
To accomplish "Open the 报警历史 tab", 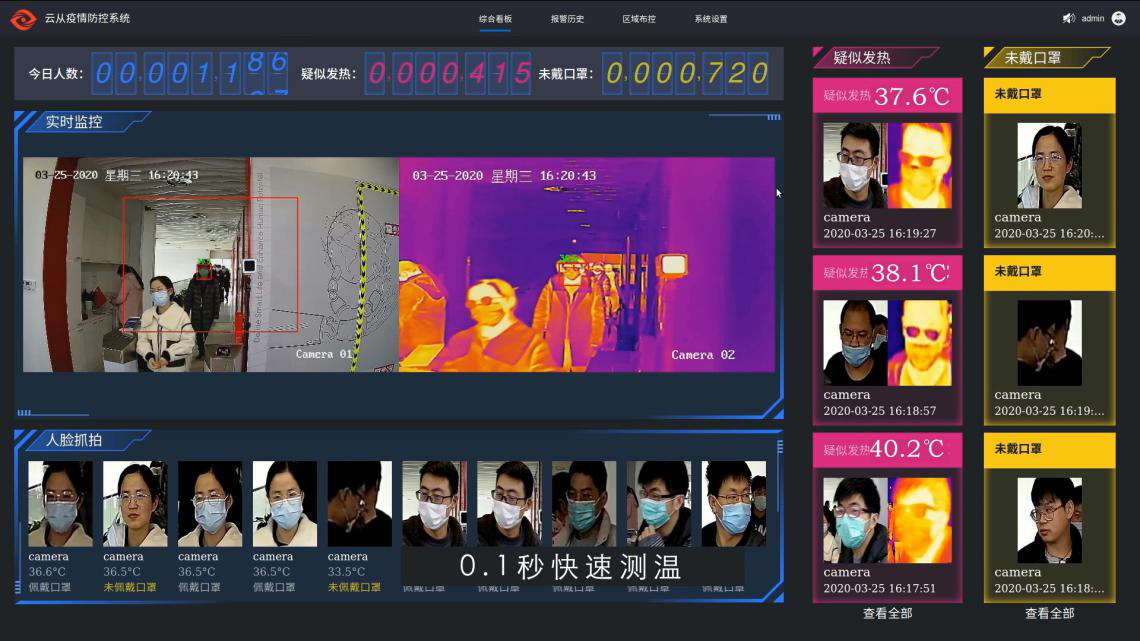I will pos(567,19).
